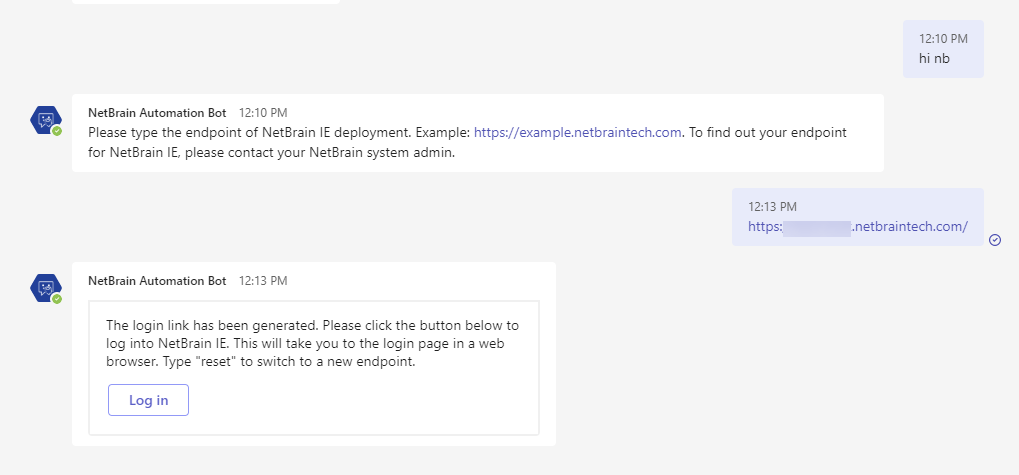Viewport: 1019px width, 475px height.
Task: Click the "Please type the endpoint" message text
Action: [x=280, y=132]
